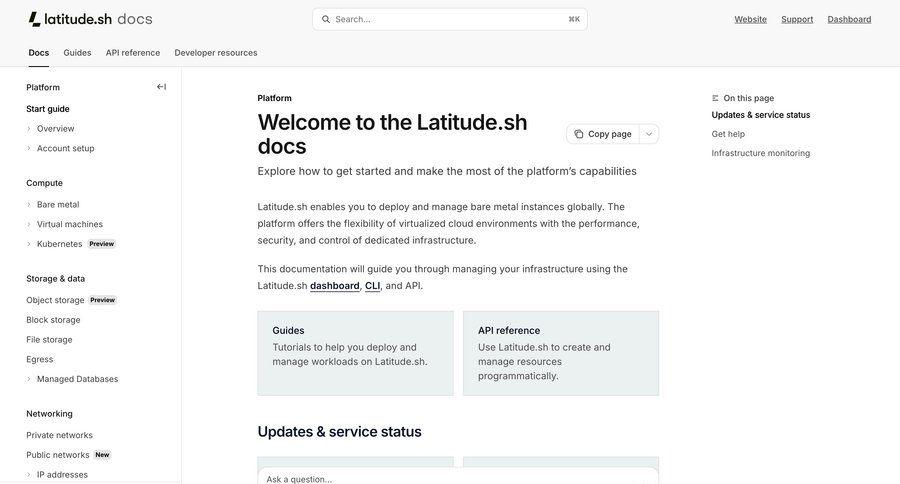Viewport: 900px width, 484px height.
Task: Expand the Overview chevron in sidebar
Action: click(29, 129)
